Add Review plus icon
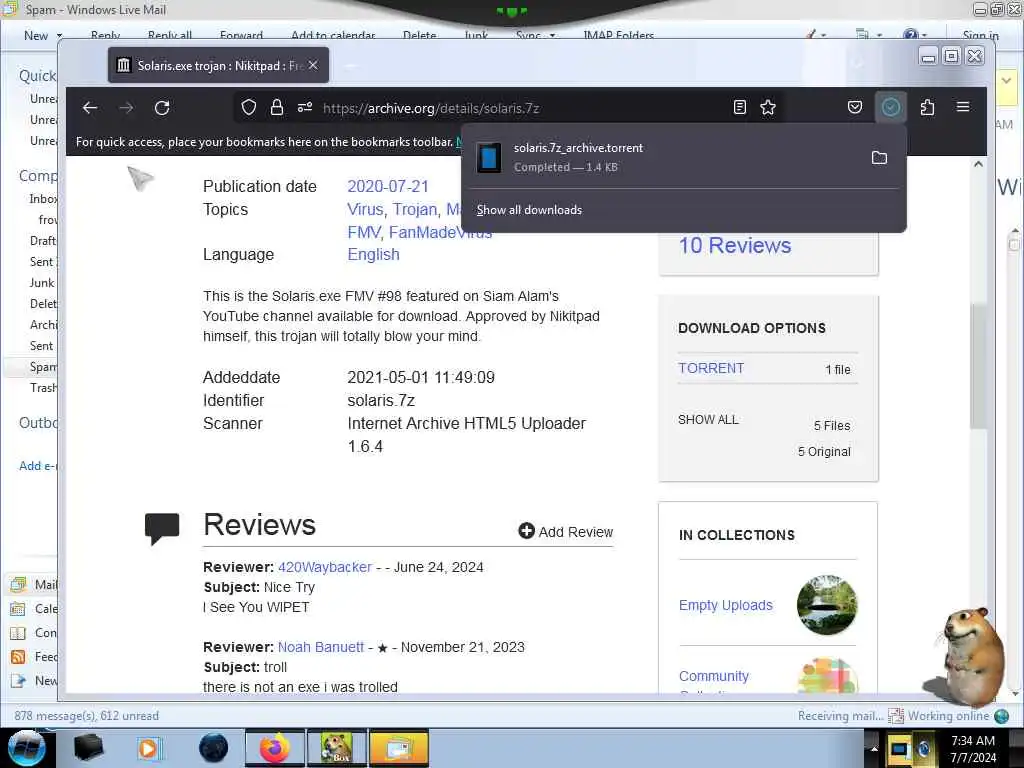Screen dimensions: 1024x768 [x=526, y=531]
